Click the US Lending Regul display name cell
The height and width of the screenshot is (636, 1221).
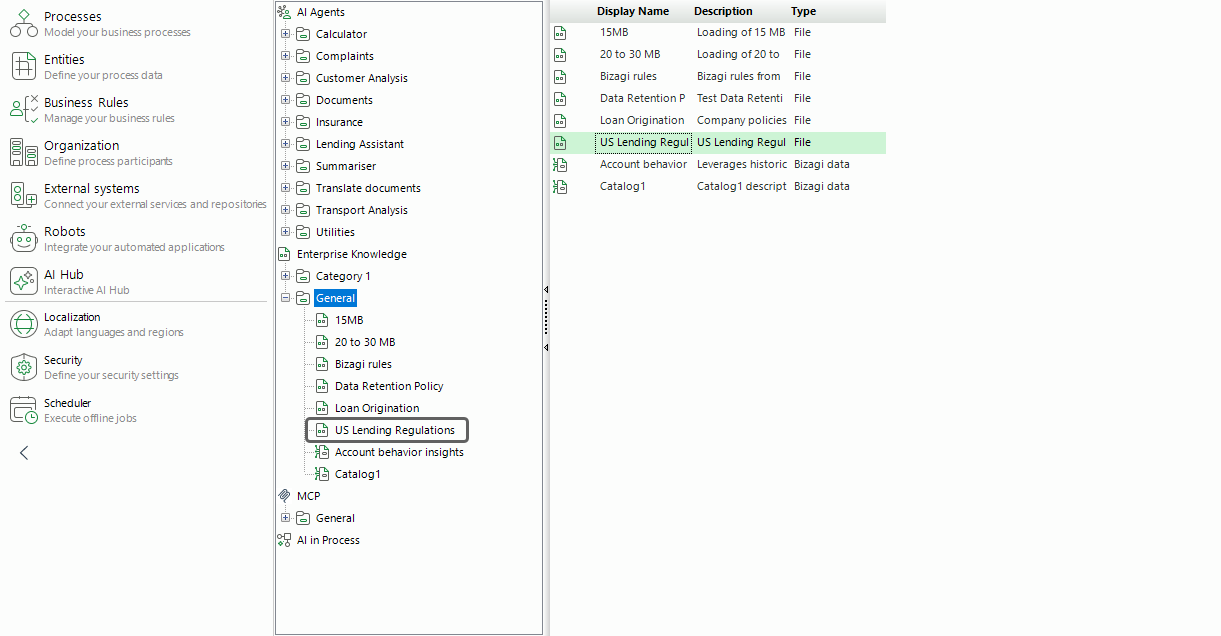644,142
